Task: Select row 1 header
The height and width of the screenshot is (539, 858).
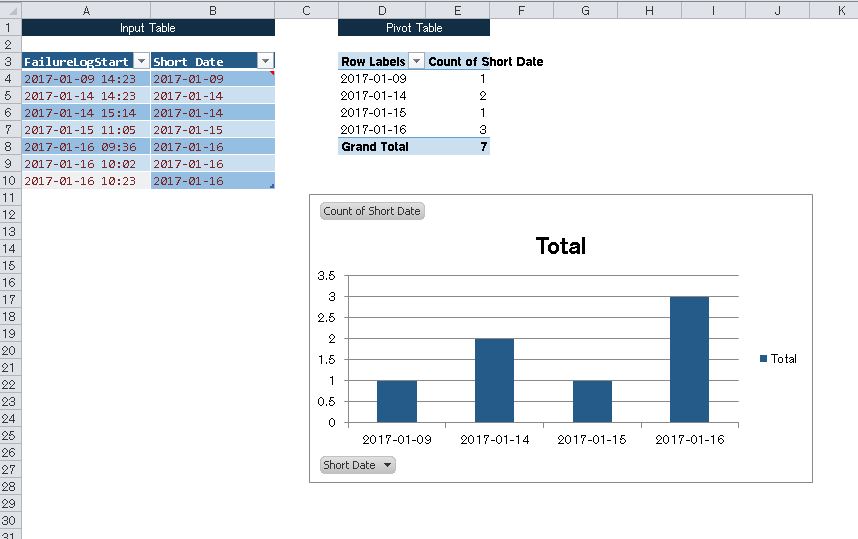Action: click(x=10, y=28)
